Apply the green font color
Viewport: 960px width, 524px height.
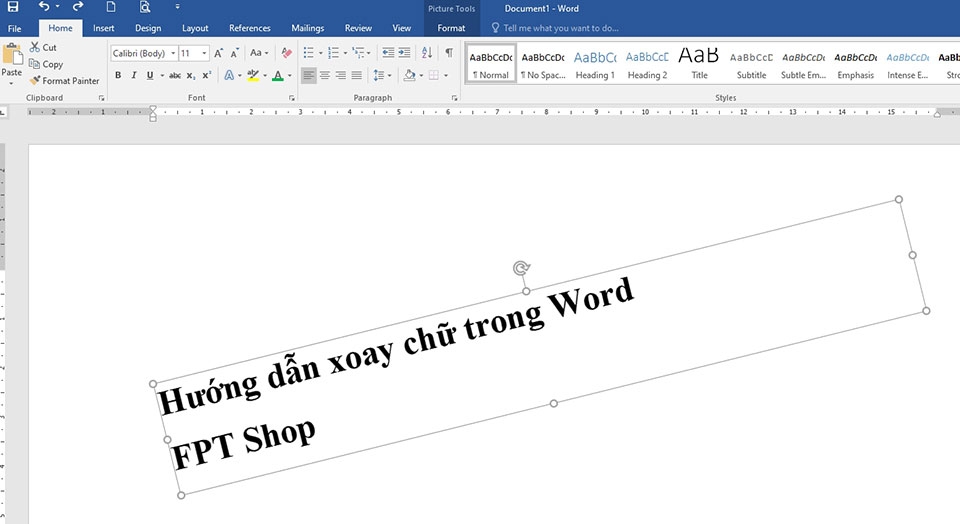click(x=278, y=75)
